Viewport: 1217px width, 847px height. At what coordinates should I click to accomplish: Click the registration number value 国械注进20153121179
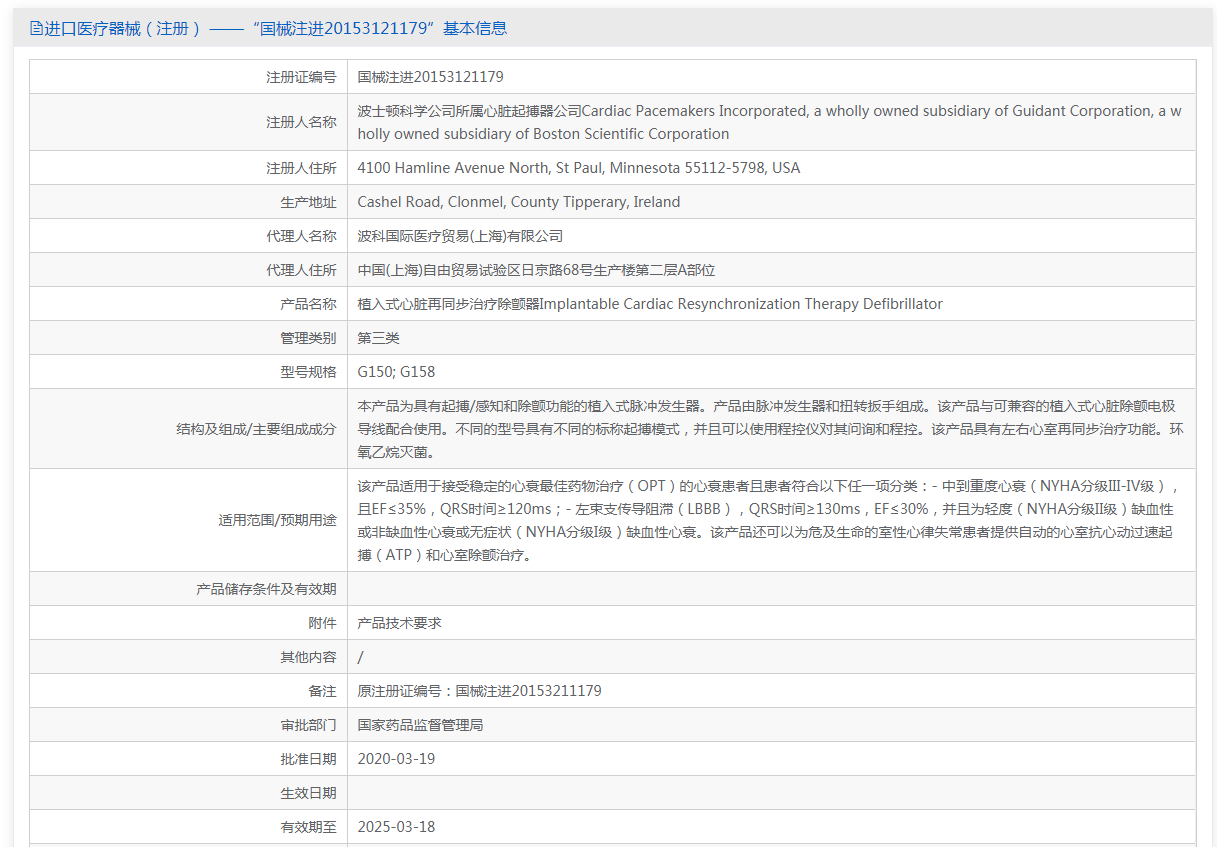tap(431, 77)
